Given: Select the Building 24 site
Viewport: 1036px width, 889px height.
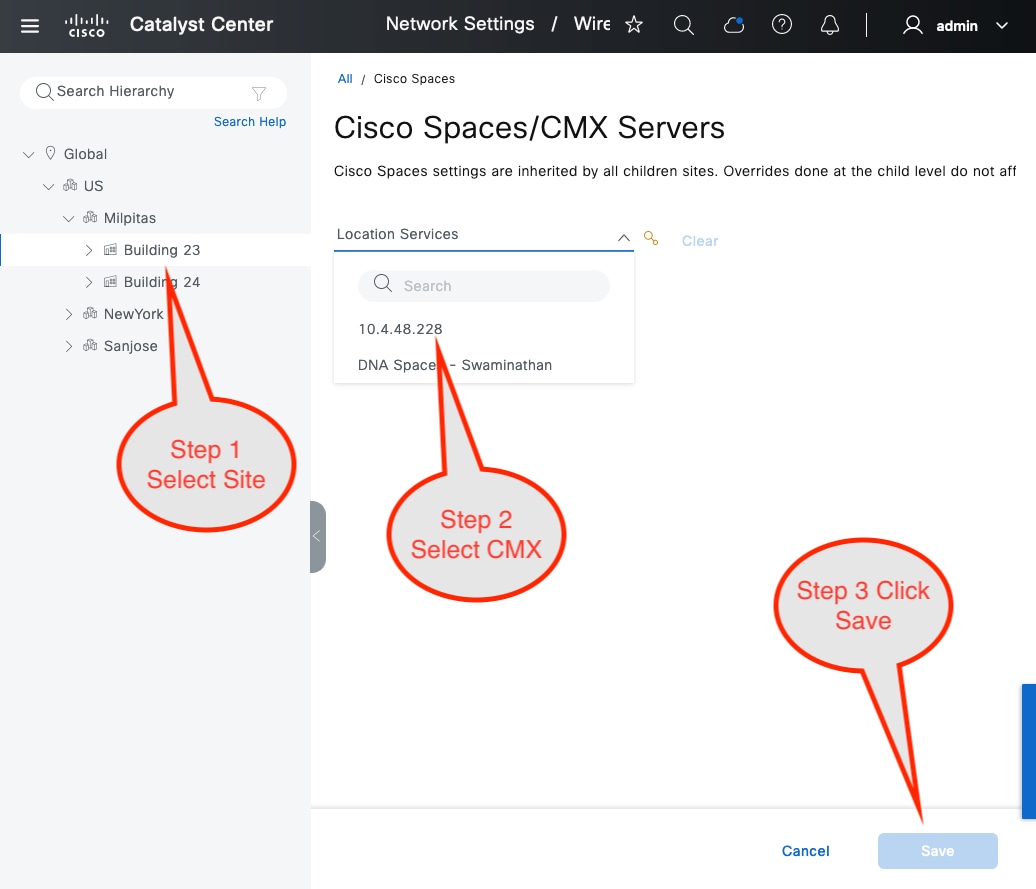Looking at the screenshot, I should (x=162, y=282).
